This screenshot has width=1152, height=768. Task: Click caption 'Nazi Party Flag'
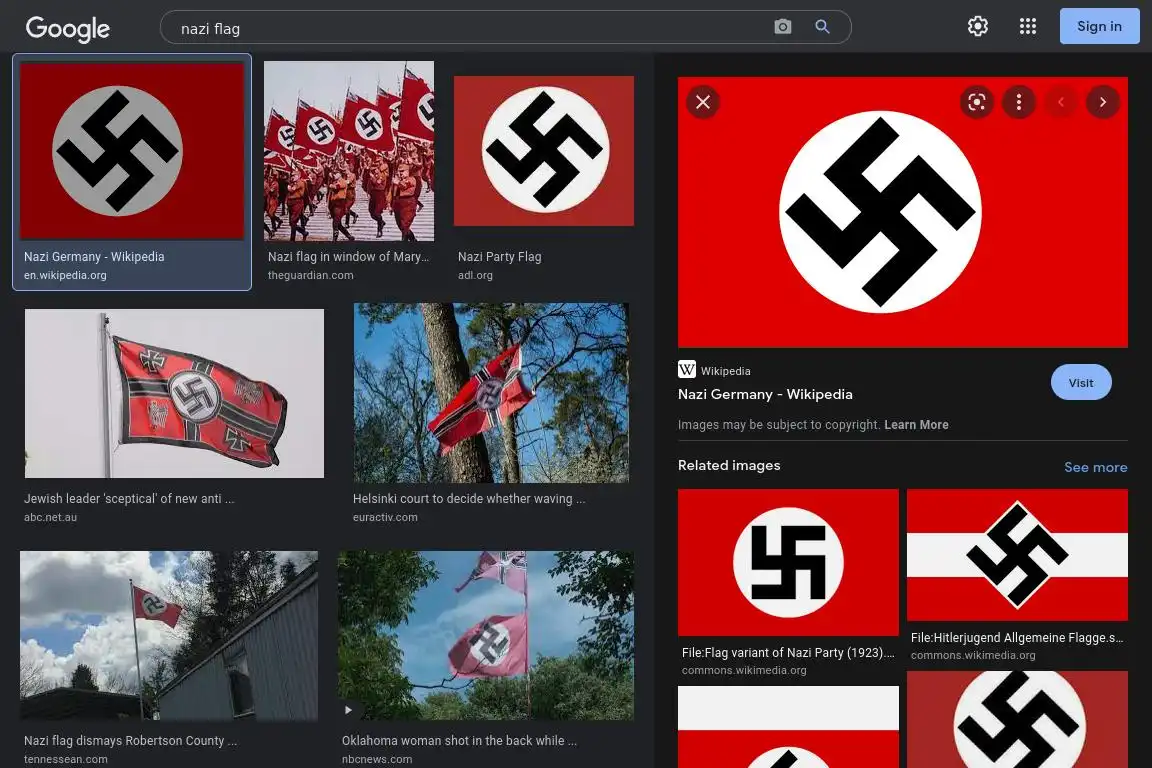(500, 256)
